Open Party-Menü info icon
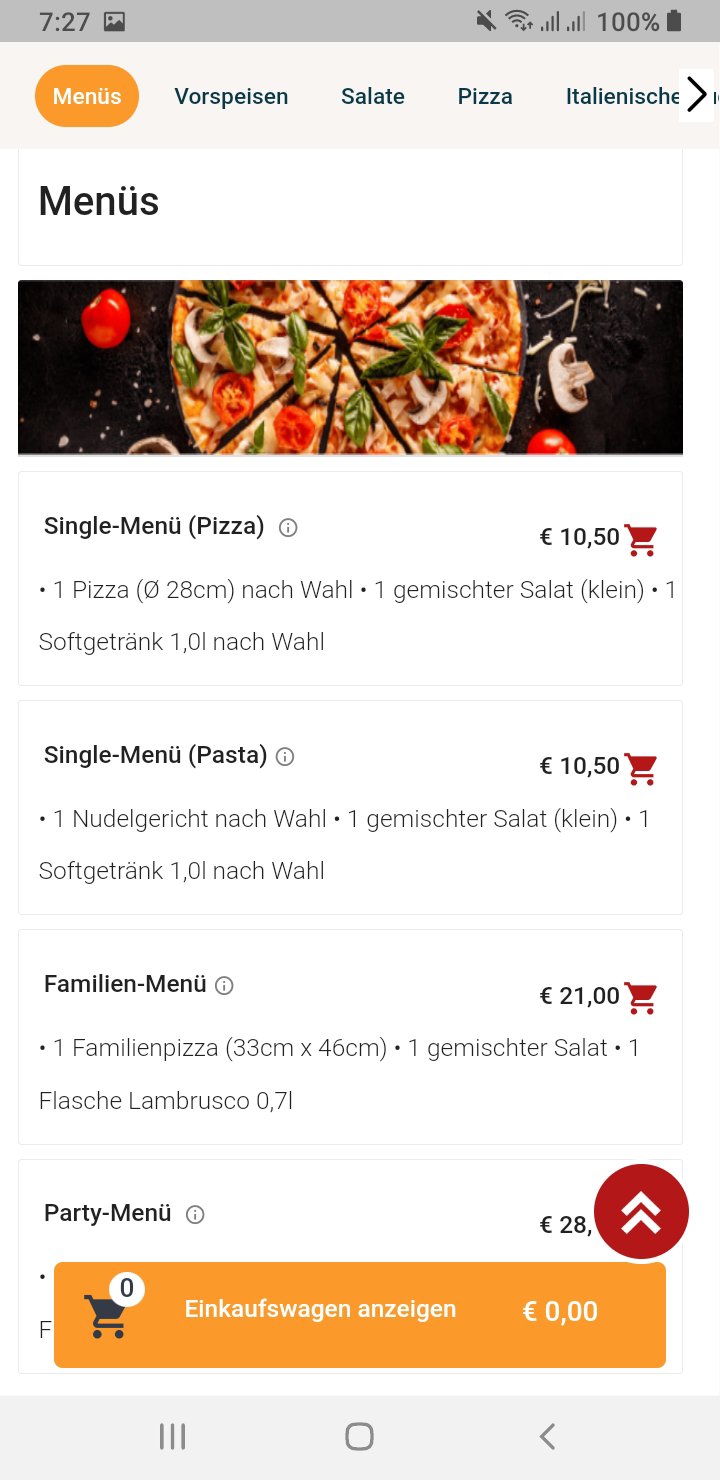Image resolution: width=720 pixels, height=1480 pixels. tap(196, 1215)
